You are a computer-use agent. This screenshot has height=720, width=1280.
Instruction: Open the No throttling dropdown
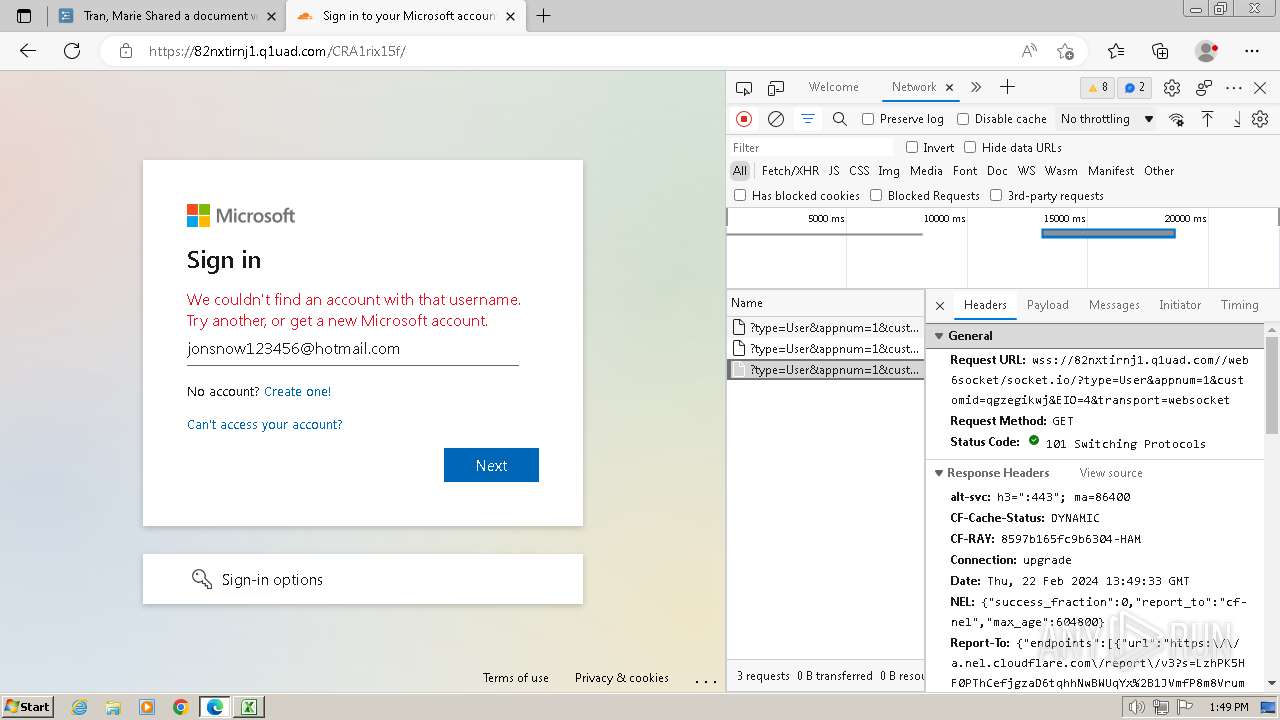pyautogui.click(x=1107, y=119)
